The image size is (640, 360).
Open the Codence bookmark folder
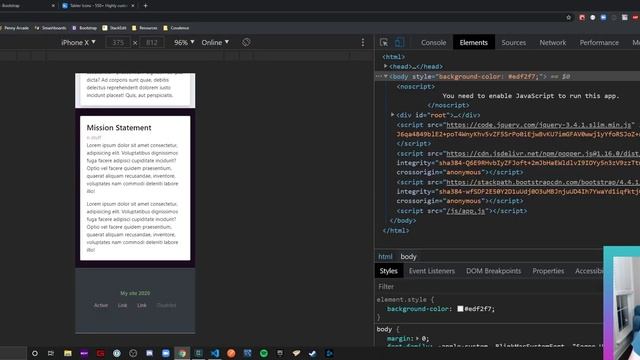click(x=176, y=28)
